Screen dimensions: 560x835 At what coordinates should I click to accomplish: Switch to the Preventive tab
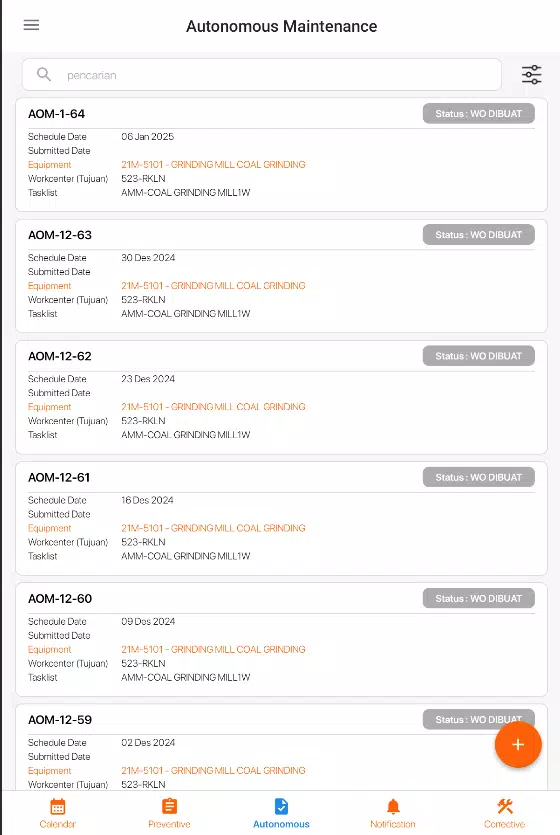pos(169,813)
